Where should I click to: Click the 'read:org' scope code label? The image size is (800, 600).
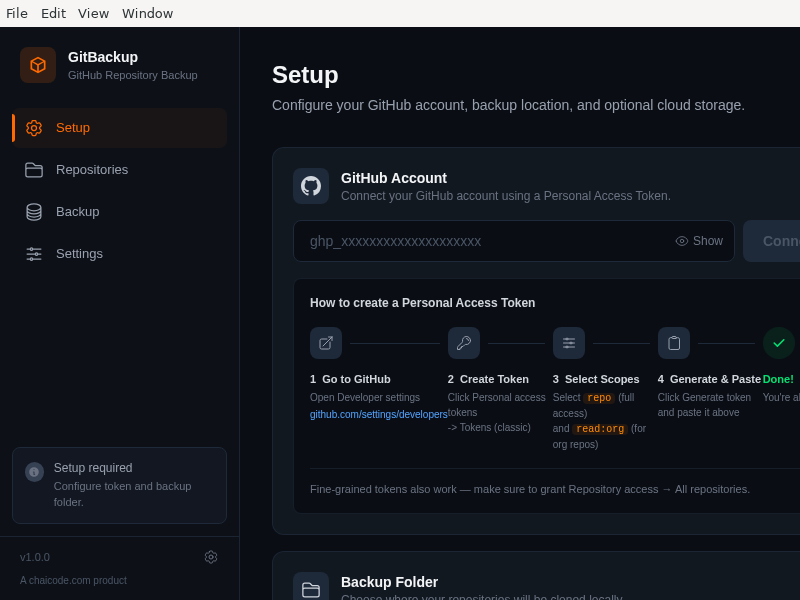tap(599, 429)
